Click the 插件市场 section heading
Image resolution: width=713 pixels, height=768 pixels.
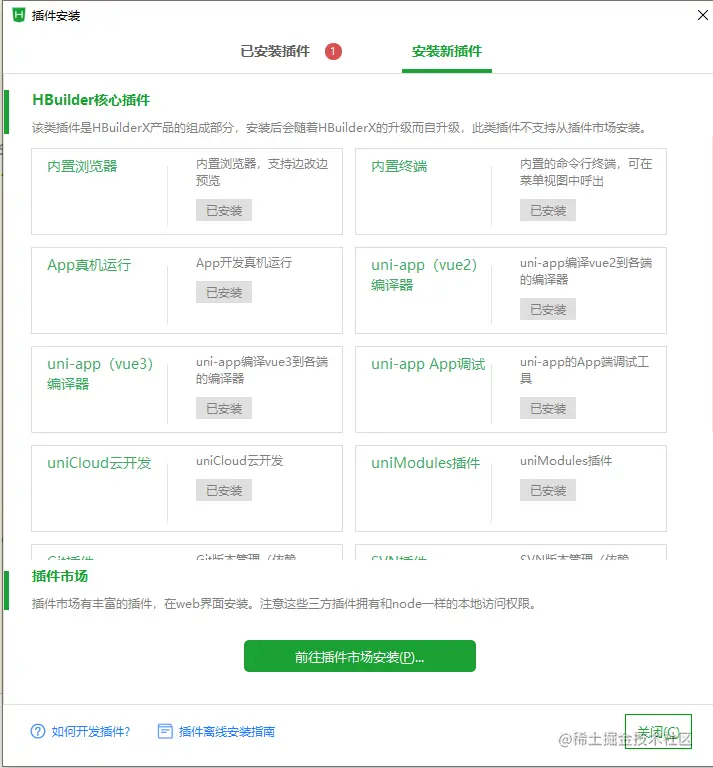pos(60,576)
